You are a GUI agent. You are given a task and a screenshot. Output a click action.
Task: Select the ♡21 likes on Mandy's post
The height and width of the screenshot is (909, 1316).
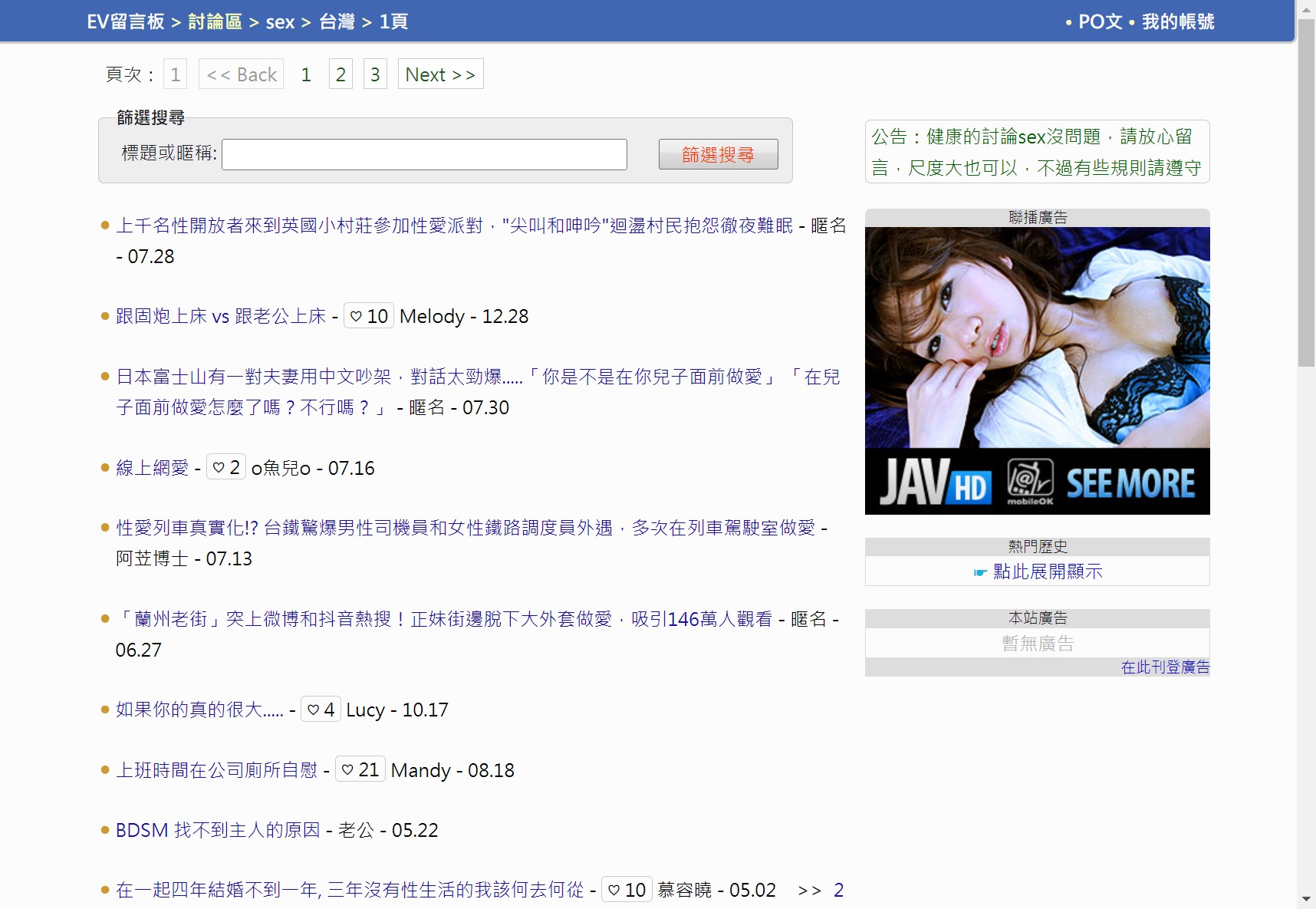click(360, 770)
